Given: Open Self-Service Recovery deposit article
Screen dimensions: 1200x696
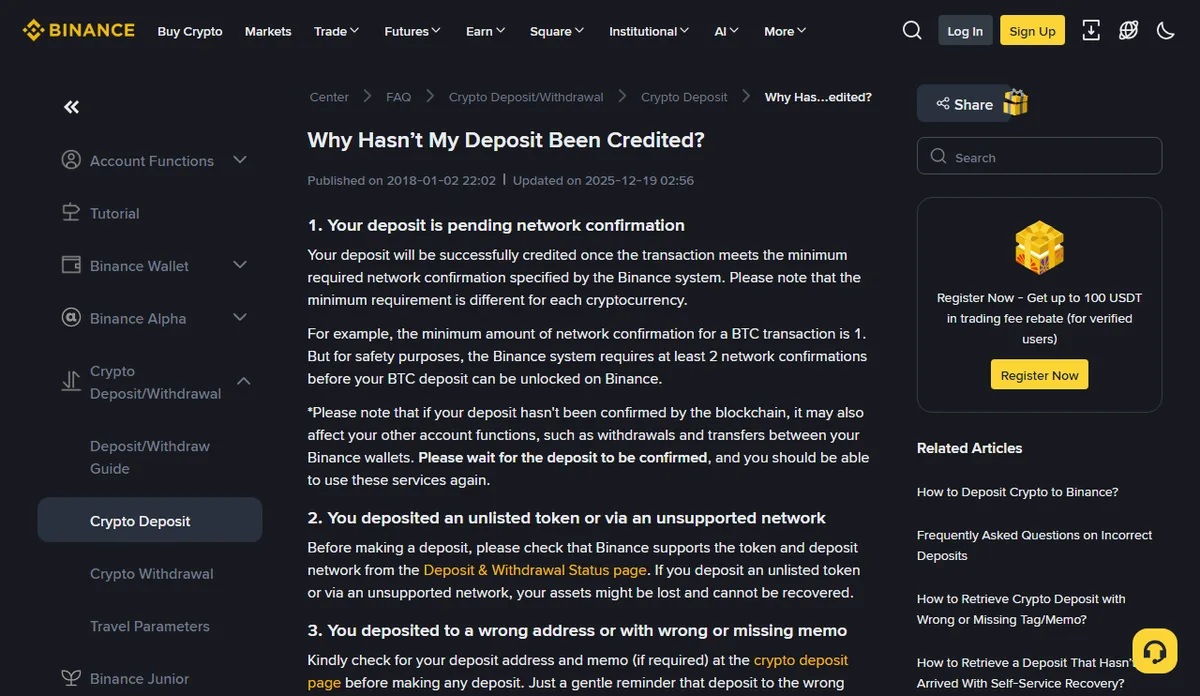Looking at the screenshot, I should point(1024,673).
